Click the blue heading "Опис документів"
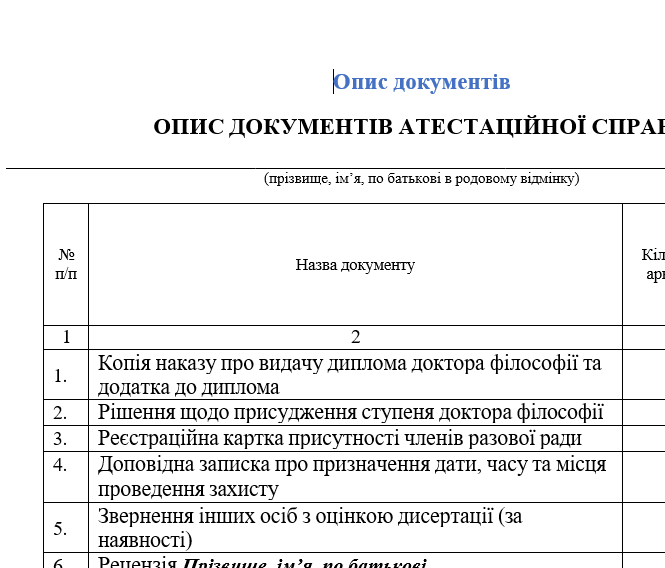The width and height of the screenshot is (665, 568). point(421,82)
